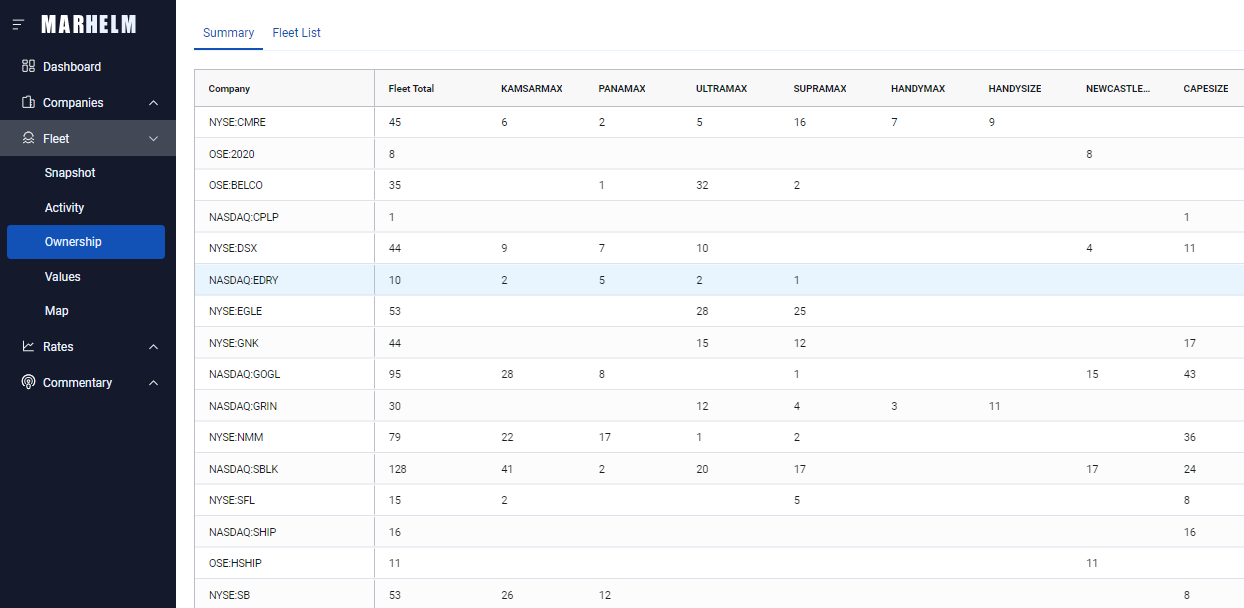Click the Fleet ship icon
The image size is (1244, 608).
[x=28, y=138]
